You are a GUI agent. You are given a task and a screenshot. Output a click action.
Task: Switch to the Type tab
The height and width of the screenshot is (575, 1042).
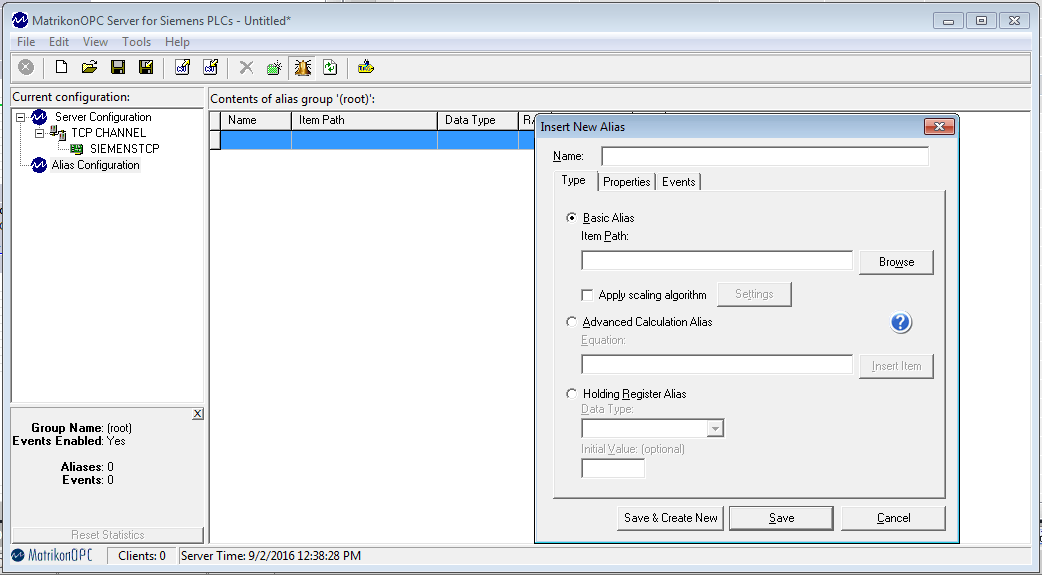(573, 180)
